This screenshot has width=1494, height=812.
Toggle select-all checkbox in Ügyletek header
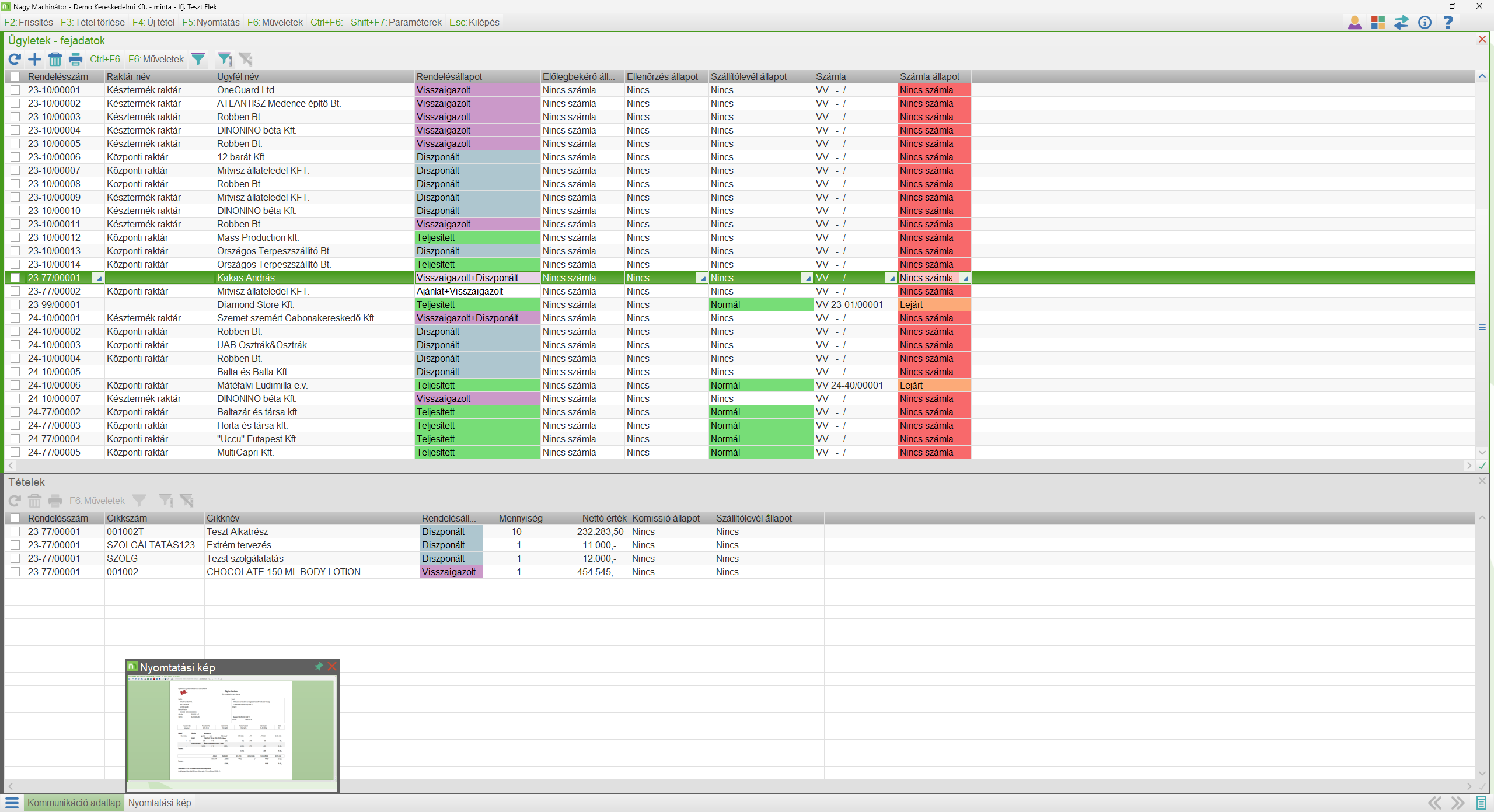pos(15,76)
